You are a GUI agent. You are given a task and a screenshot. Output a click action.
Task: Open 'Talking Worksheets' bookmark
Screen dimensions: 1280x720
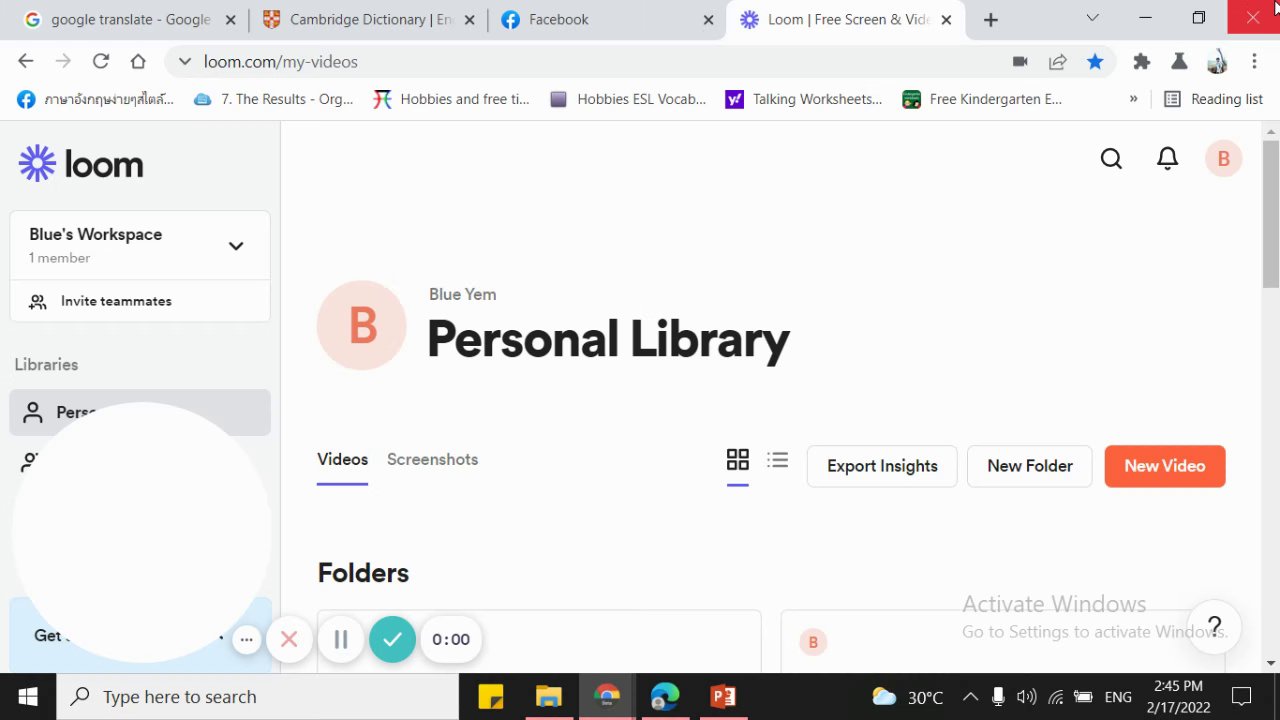(804, 99)
